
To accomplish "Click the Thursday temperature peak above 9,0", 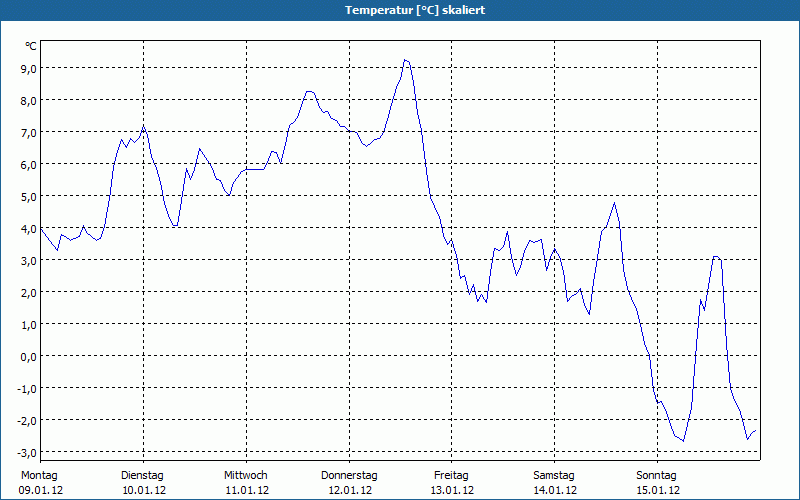I will (406, 61).
